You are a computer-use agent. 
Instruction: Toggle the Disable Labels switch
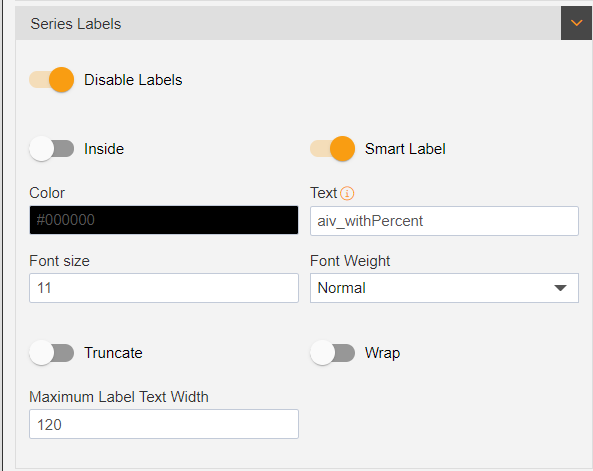point(51,80)
